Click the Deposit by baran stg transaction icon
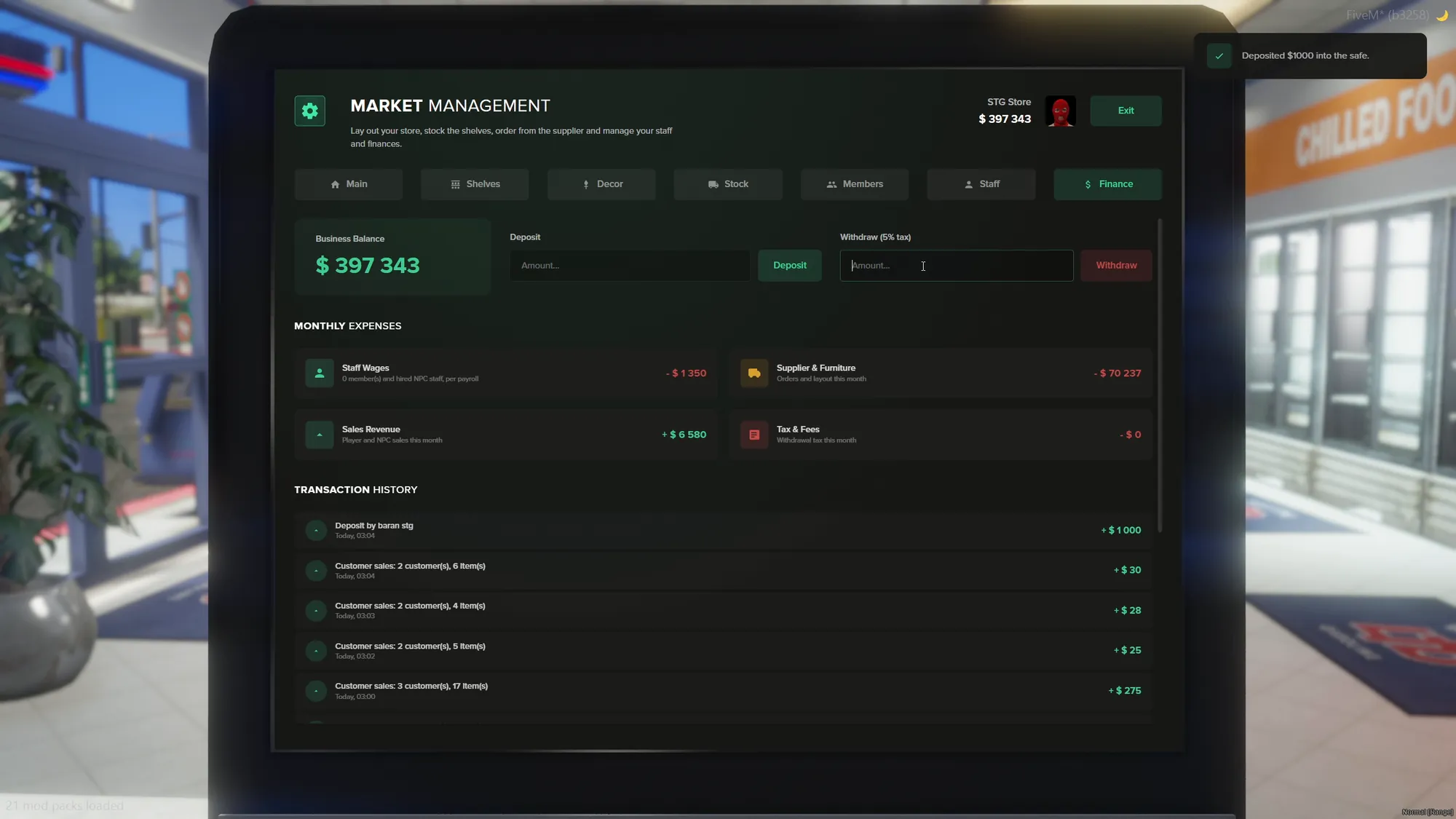Screen dimensions: 1456x819 [316, 531]
